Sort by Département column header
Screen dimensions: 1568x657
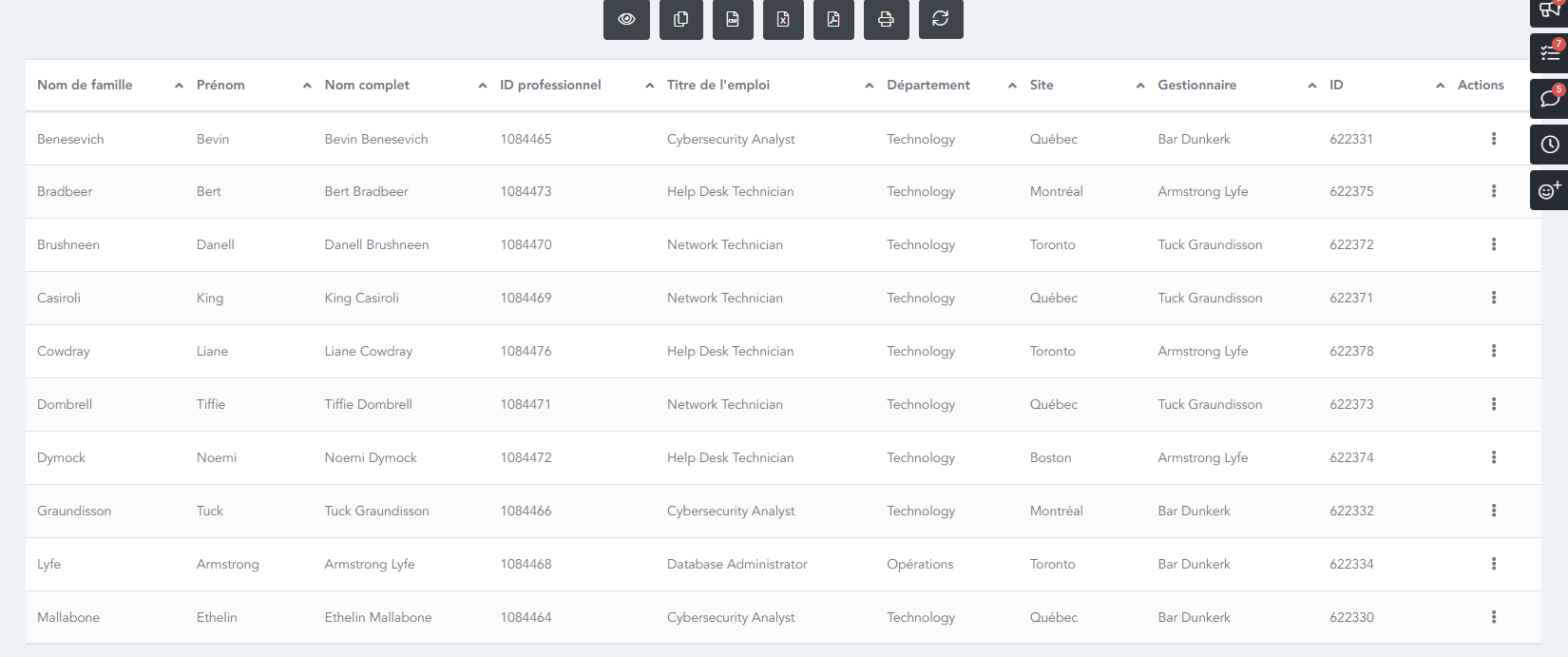click(928, 86)
